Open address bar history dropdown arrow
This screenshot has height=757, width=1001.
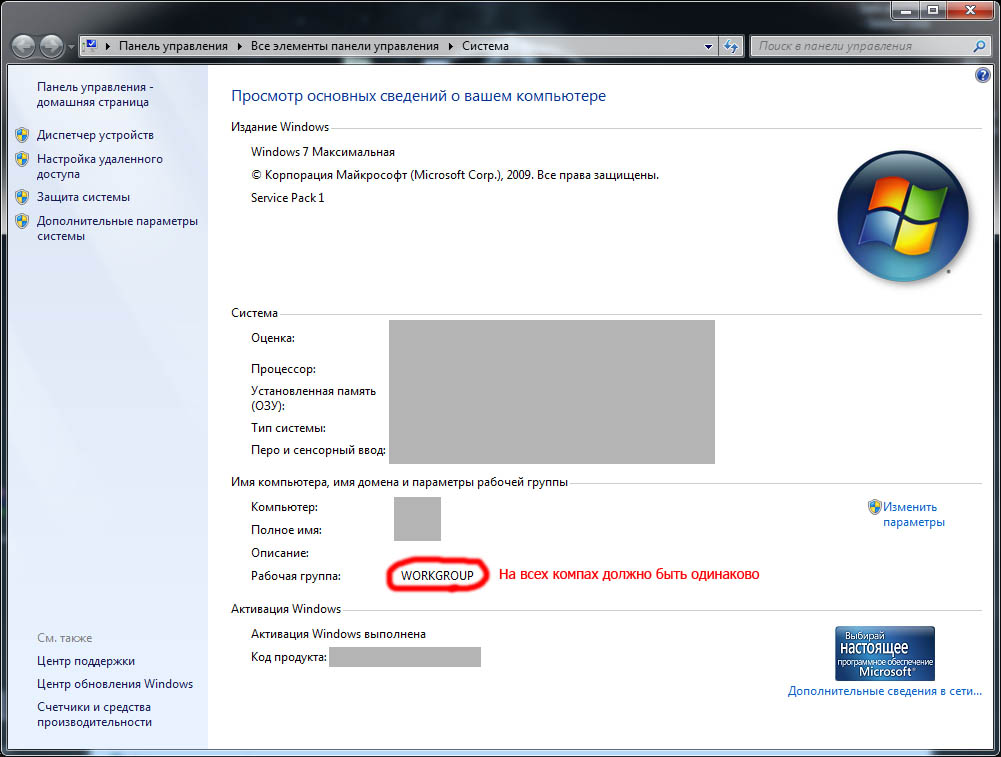(708, 47)
